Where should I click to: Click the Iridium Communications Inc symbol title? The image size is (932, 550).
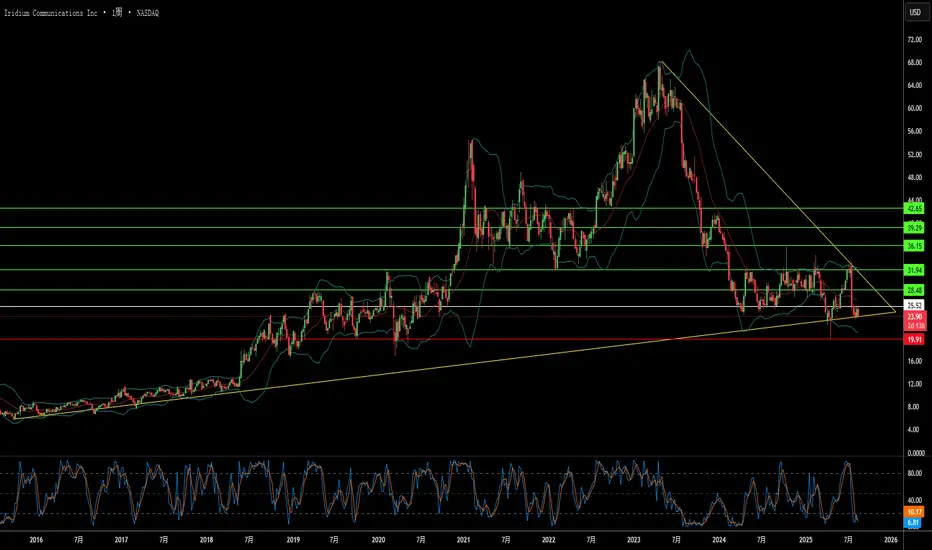pyautogui.click(x=51, y=13)
